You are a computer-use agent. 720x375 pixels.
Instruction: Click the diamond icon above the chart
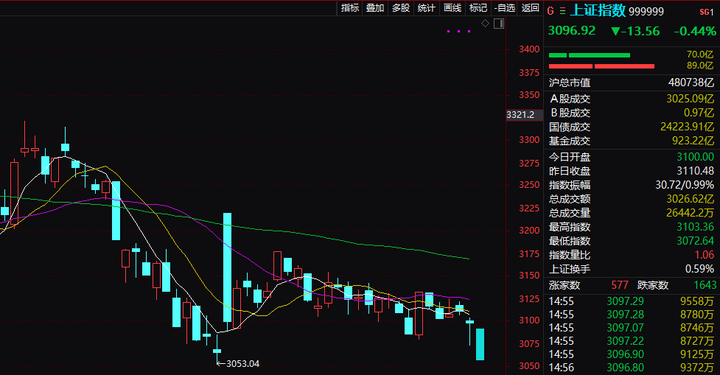[x=485, y=23]
